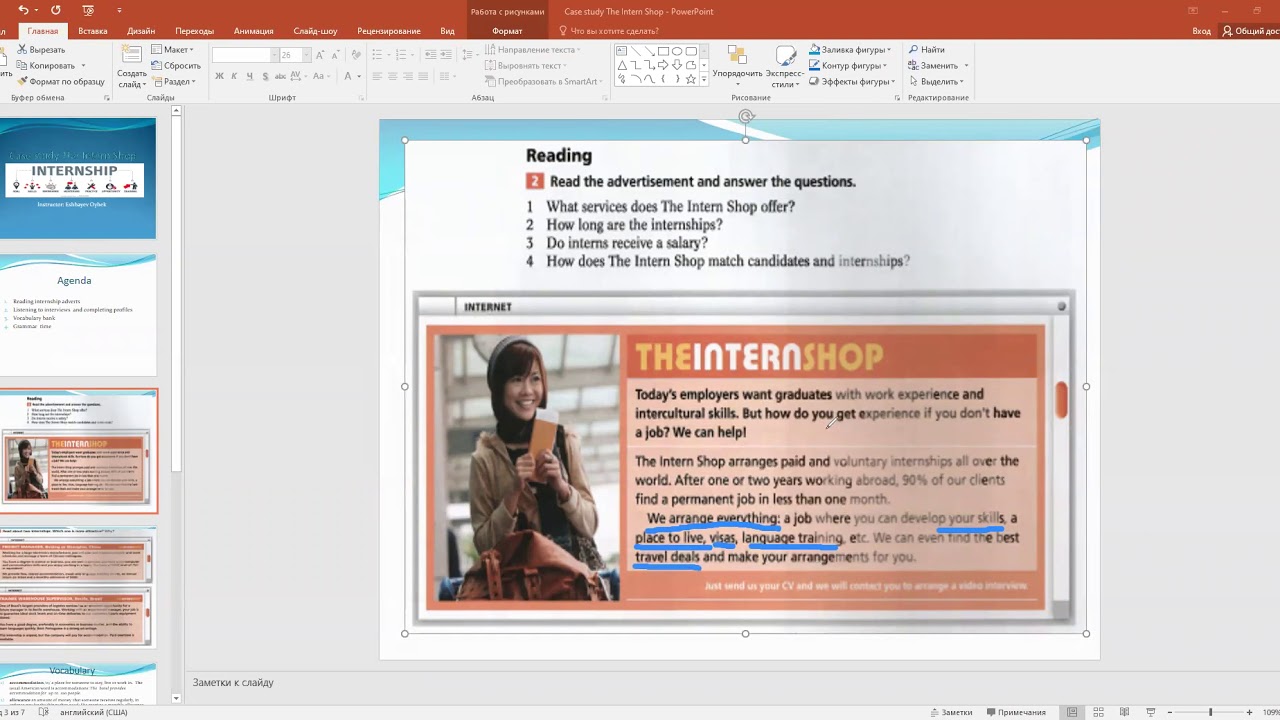Start slideshow from Quick Access toolbar icon
1280x720 pixels.
point(88,10)
